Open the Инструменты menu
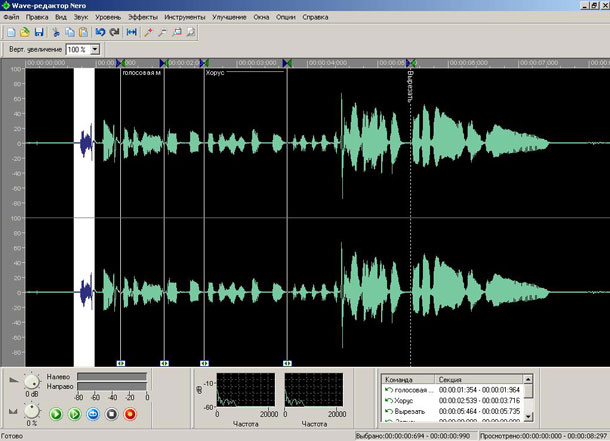Image resolution: width=610 pixels, height=441 pixels. [184, 17]
